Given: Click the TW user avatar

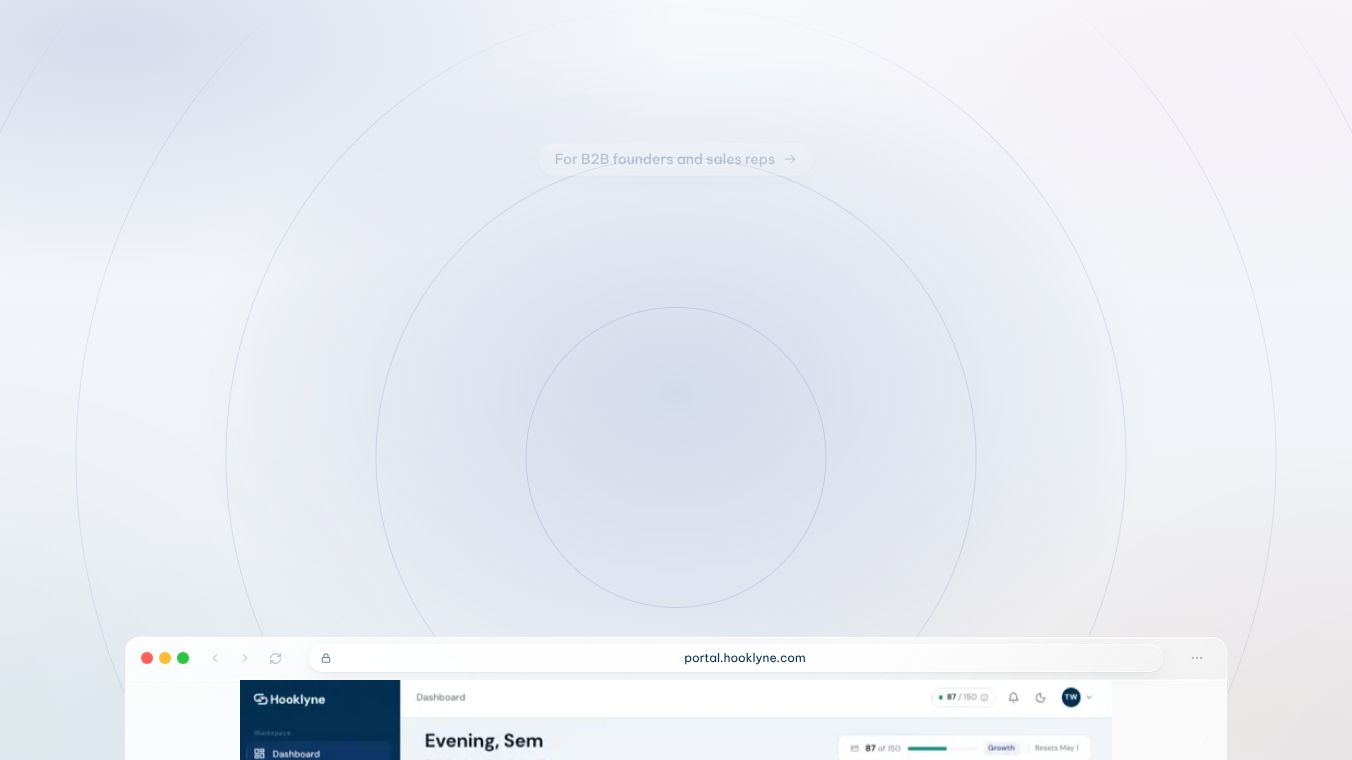Looking at the screenshot, I should 1071,697.
